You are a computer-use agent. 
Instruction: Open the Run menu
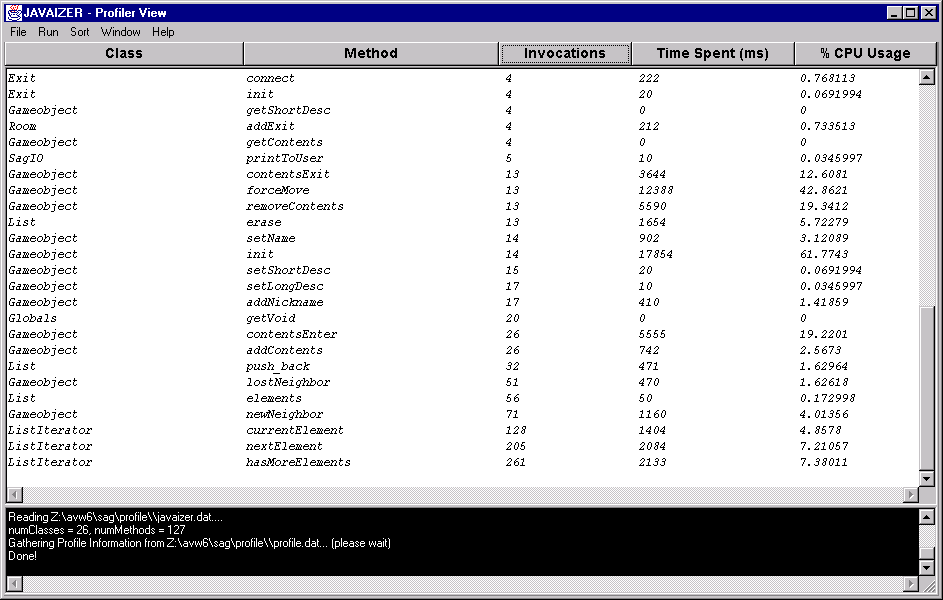(48, 32)
